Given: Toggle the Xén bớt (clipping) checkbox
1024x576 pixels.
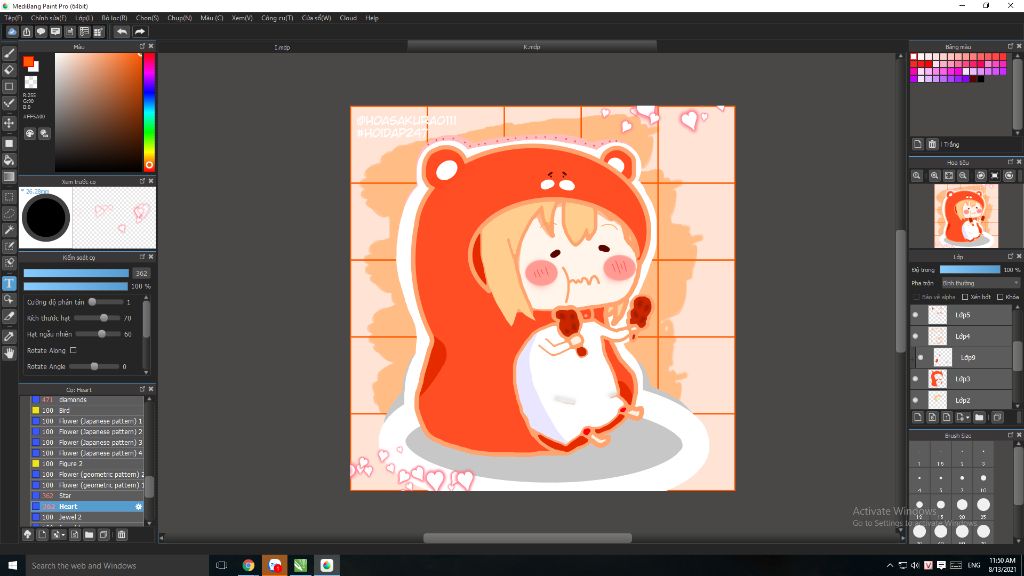Looking at the screenshot, I should 965,296.
